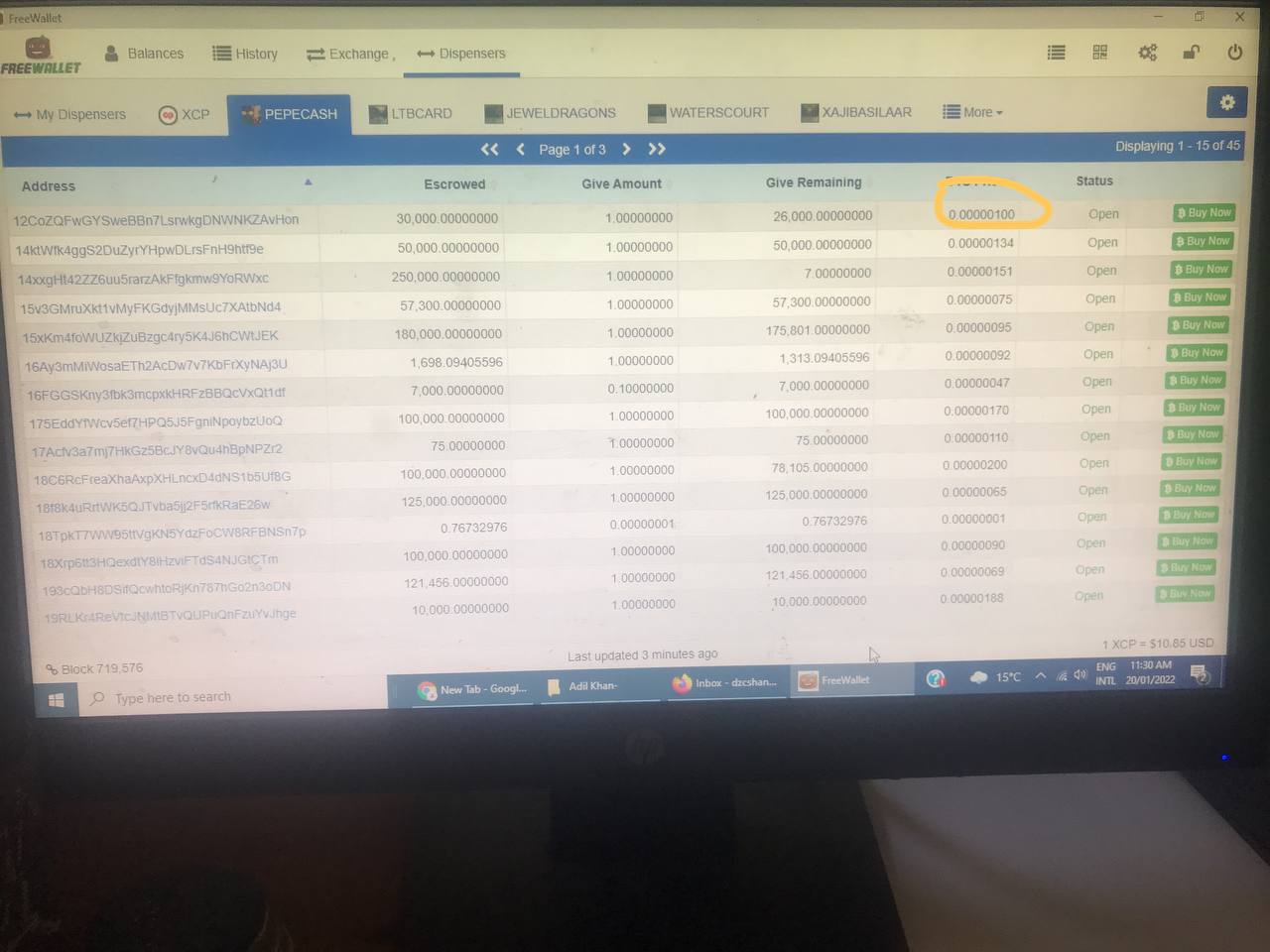This screenshot has width=1270, height=952.
Task: Switch to XAJIBASILAAR tab
Action: click(x=855, y=112)
